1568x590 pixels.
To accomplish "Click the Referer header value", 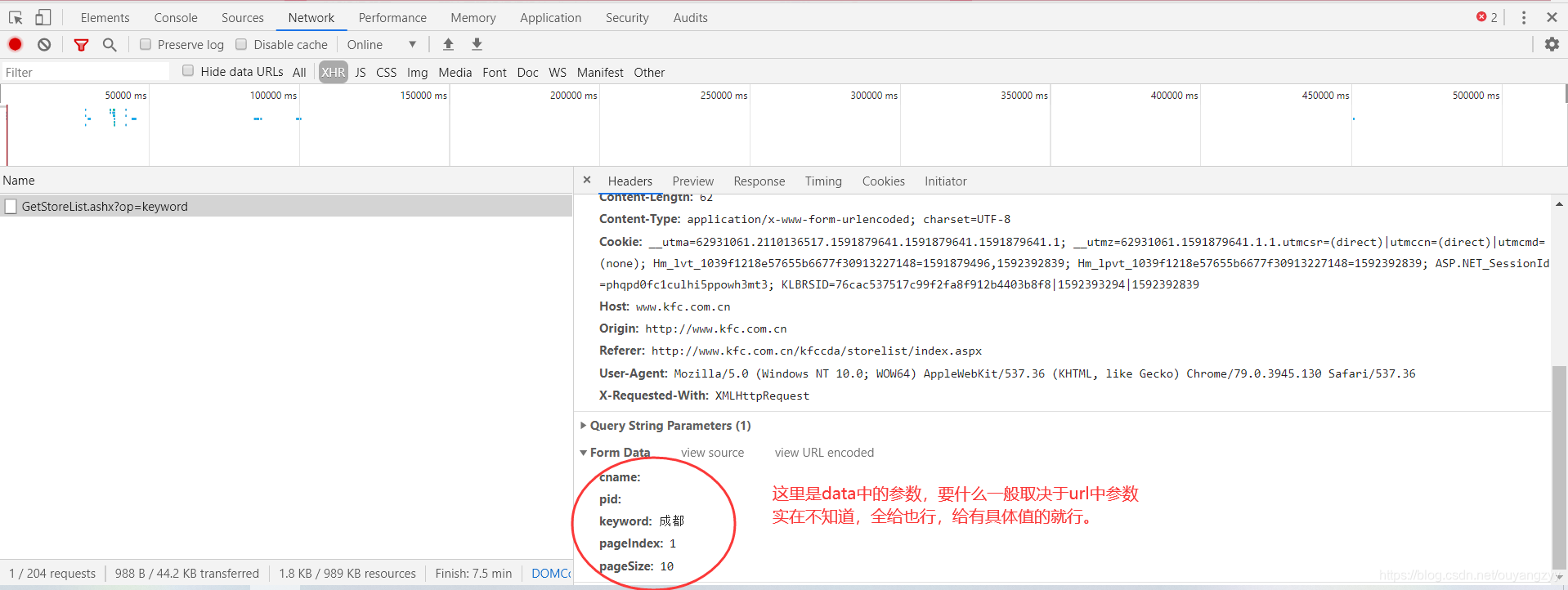I will [817, 351].
